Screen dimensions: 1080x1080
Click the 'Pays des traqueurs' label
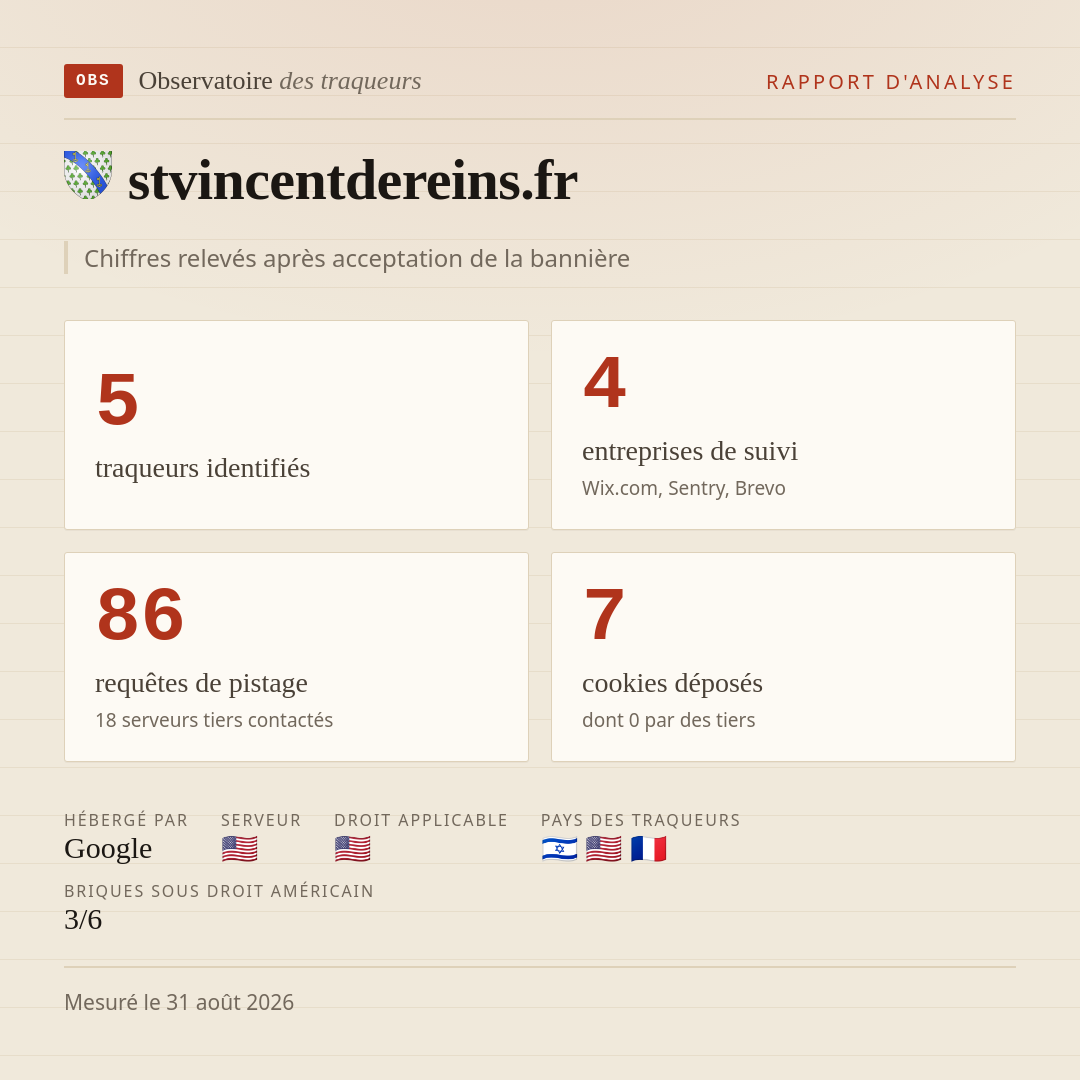point(641,820)
